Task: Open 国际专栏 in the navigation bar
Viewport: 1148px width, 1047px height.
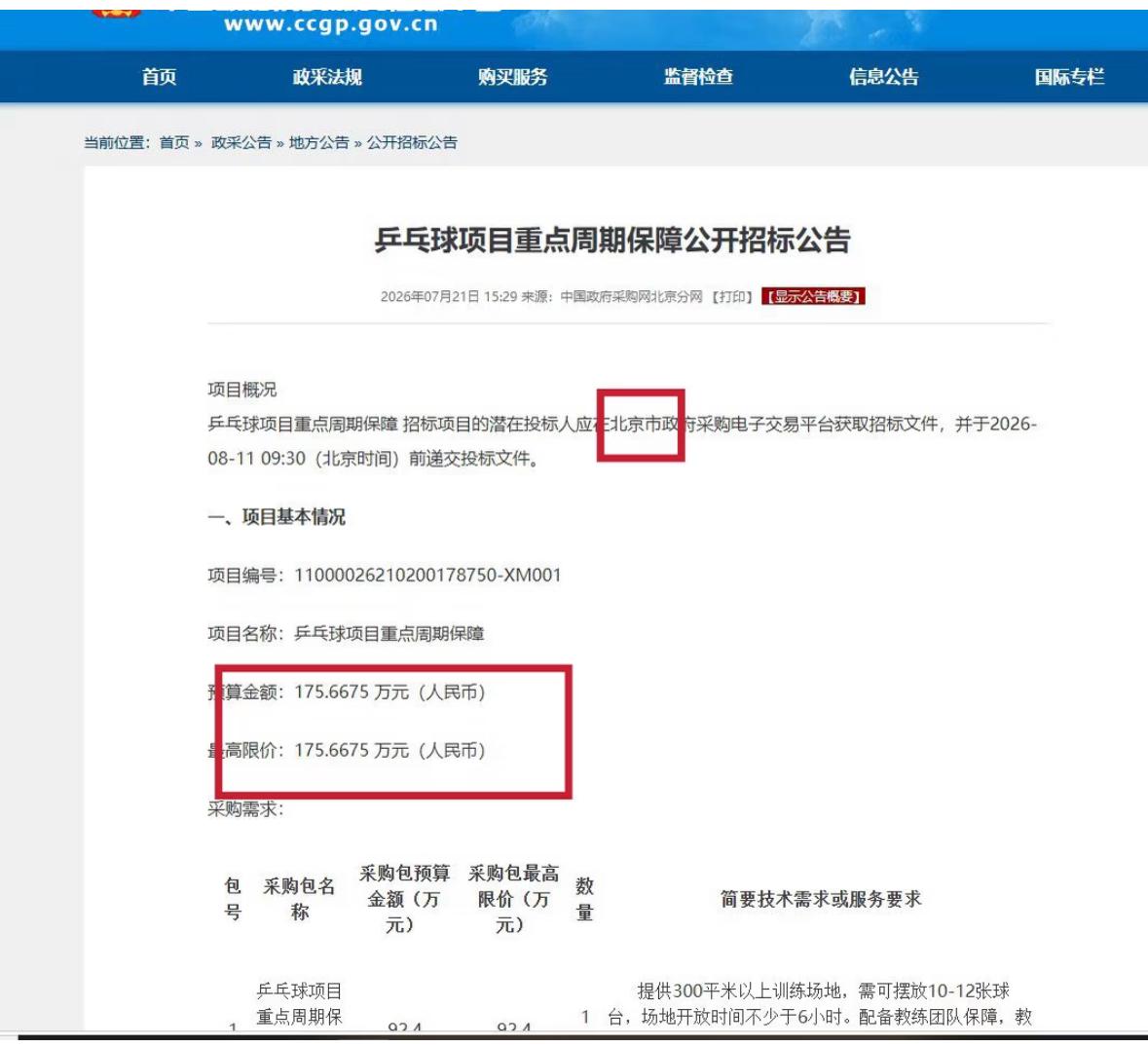Action: pyautogui.click(x=1069, y=77)
